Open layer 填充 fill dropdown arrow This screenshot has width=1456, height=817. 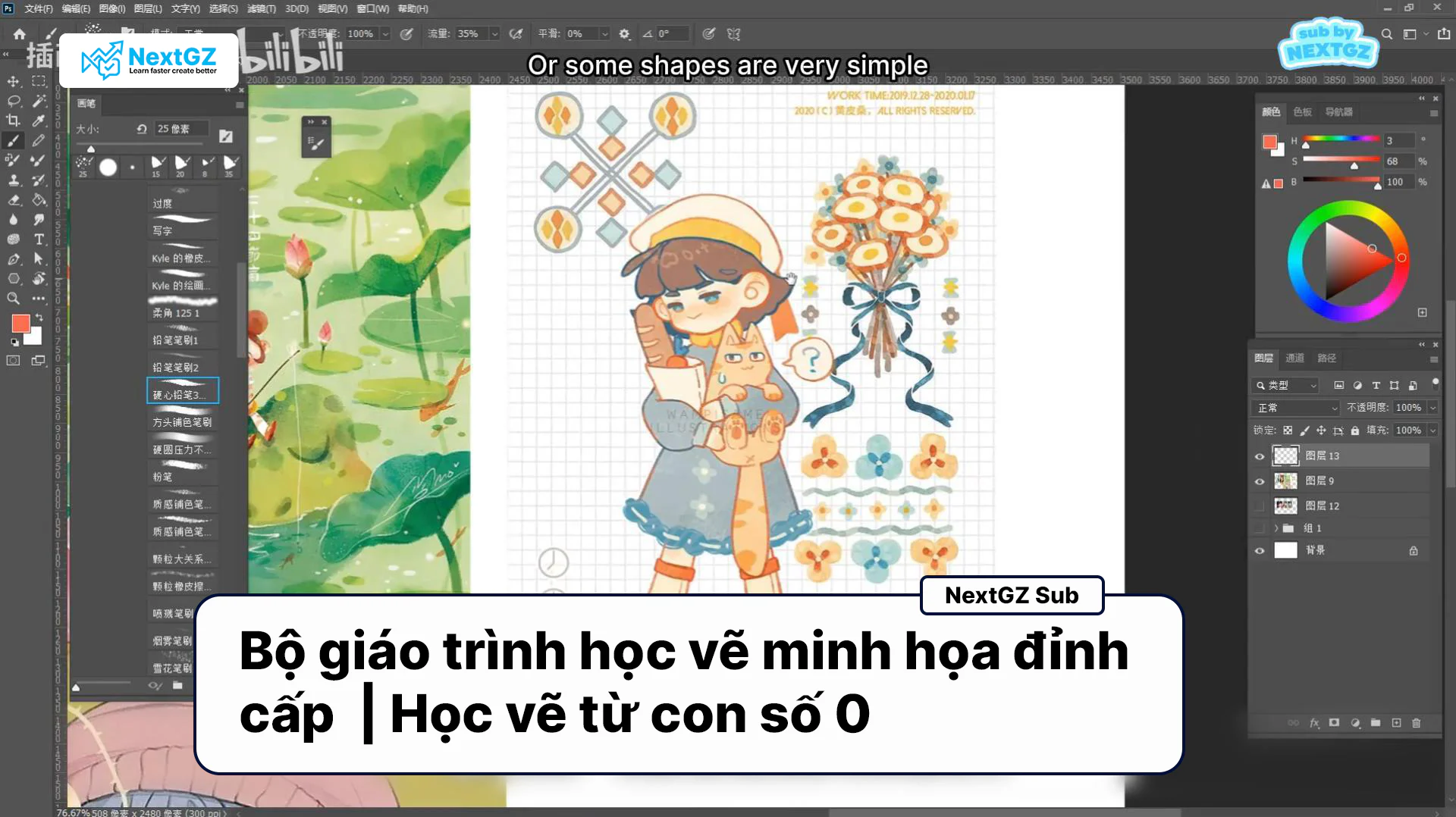[x=1432, y=430]
